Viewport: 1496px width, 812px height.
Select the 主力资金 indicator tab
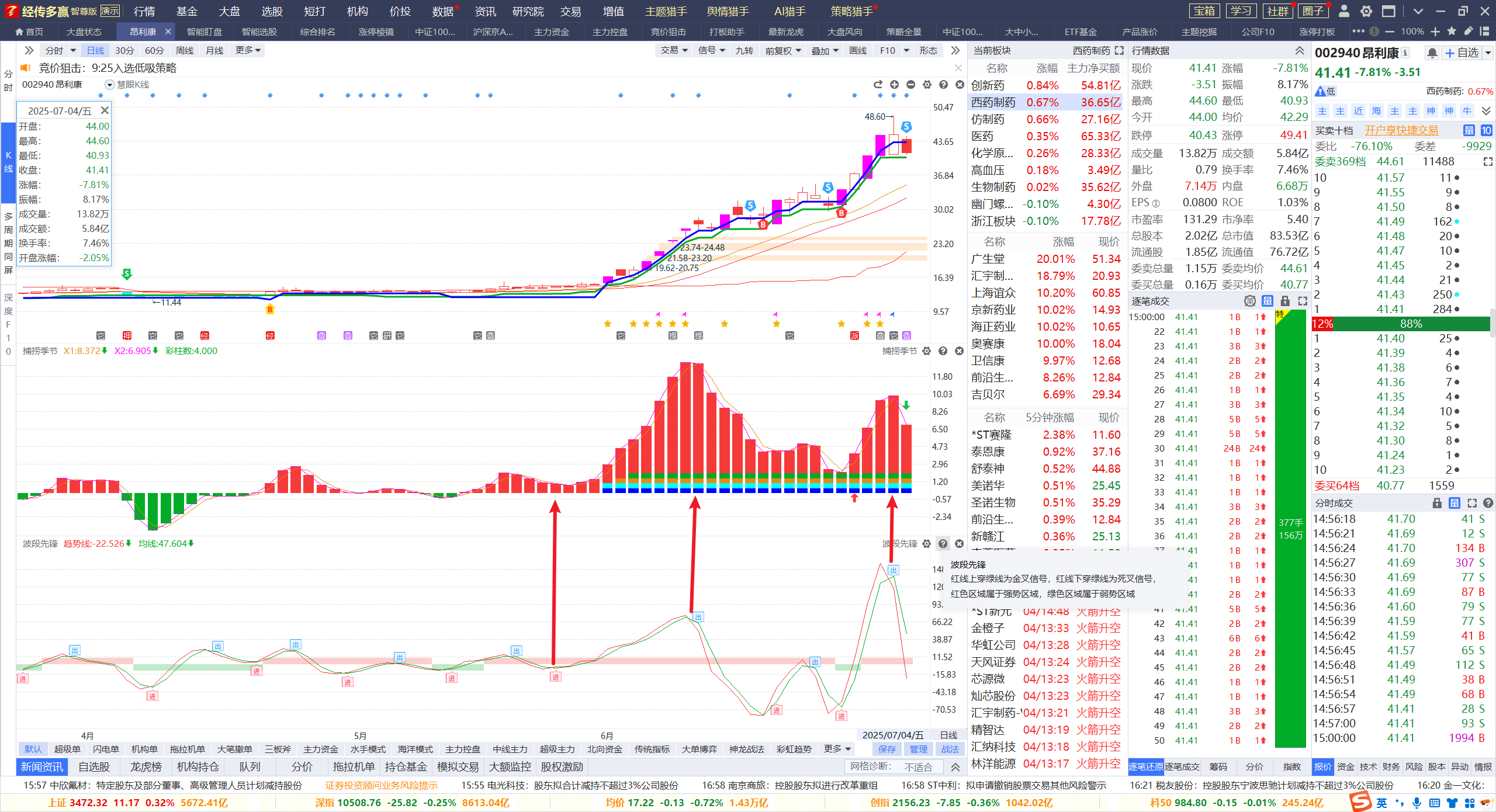click(x=320, y=749)
